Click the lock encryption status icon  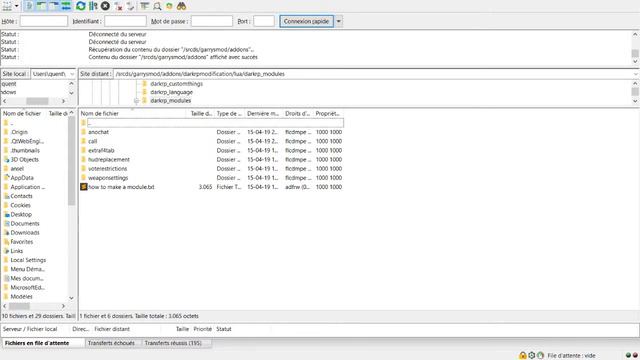[522, 356]
